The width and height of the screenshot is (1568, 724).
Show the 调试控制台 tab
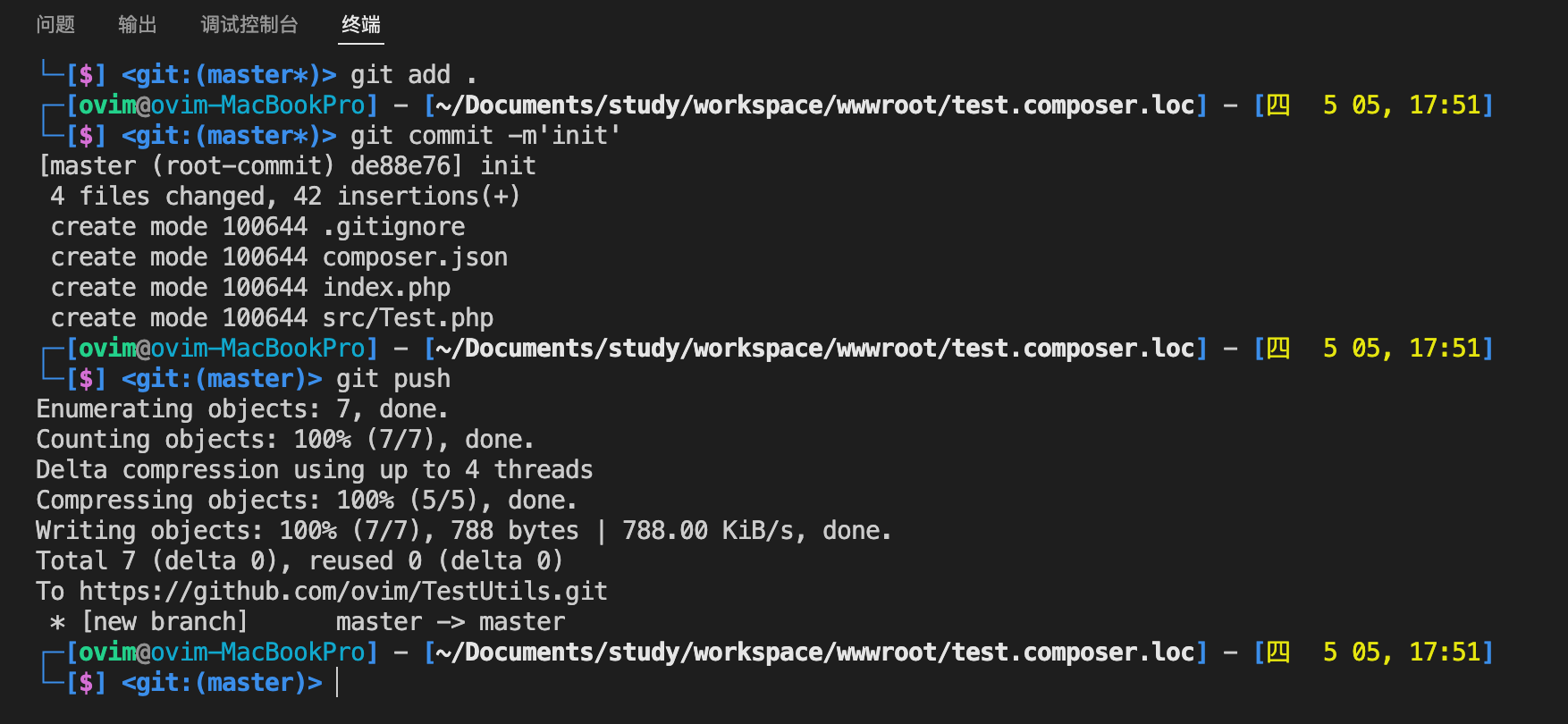click(249, 24)
